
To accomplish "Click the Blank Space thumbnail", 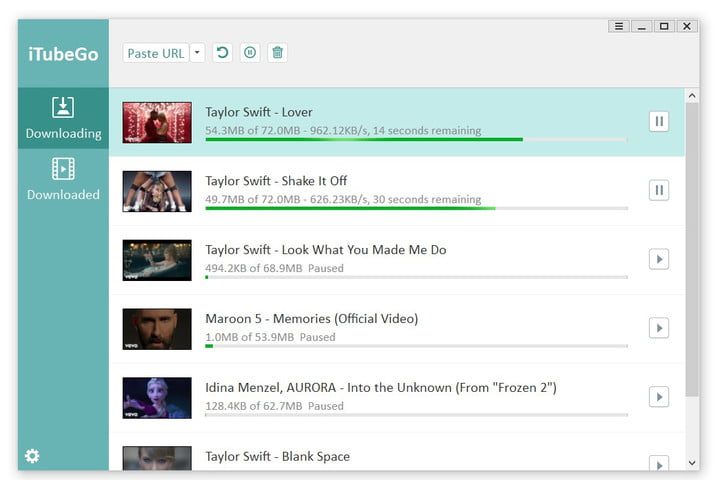I will pyautogui.click(x=157, y=458).
